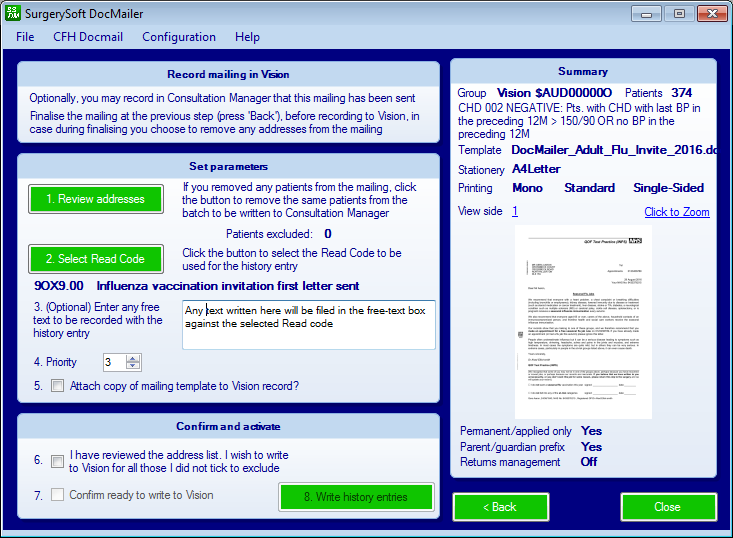The image size is (733, 538).
Task: Decrease Priority with the down arrow
Action: point(133,366)
